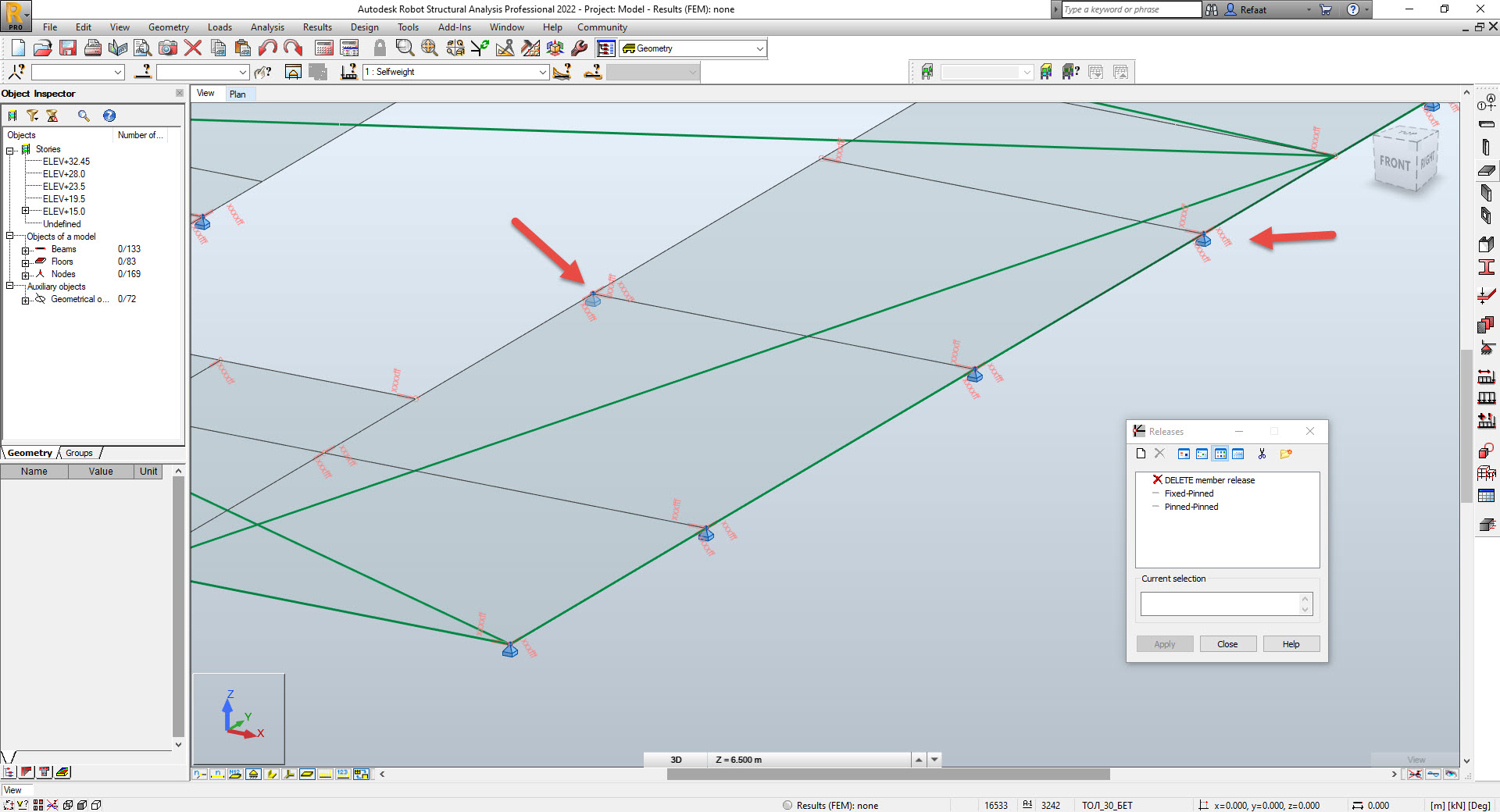Create a new release type in Releases dialog
This screenshot has height=812, width=1500.
(x=1141, y=453)
